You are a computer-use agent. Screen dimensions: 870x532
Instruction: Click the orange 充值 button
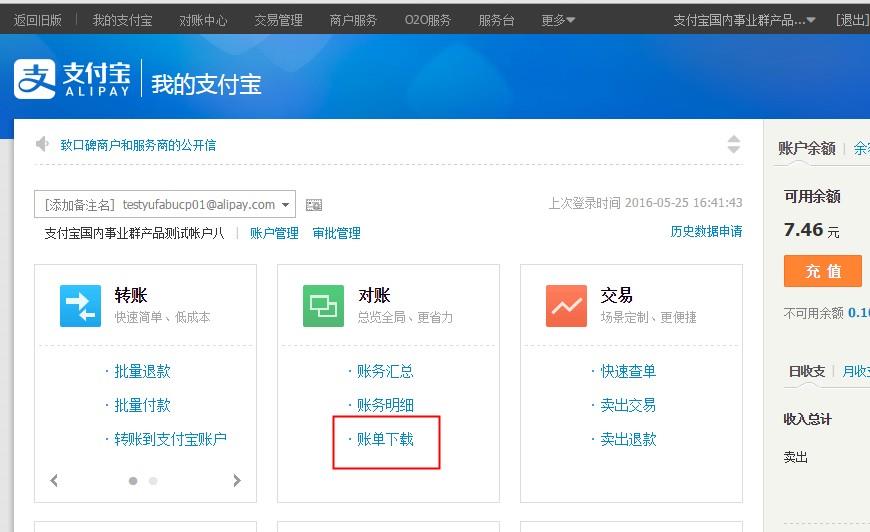click(823, 271)
